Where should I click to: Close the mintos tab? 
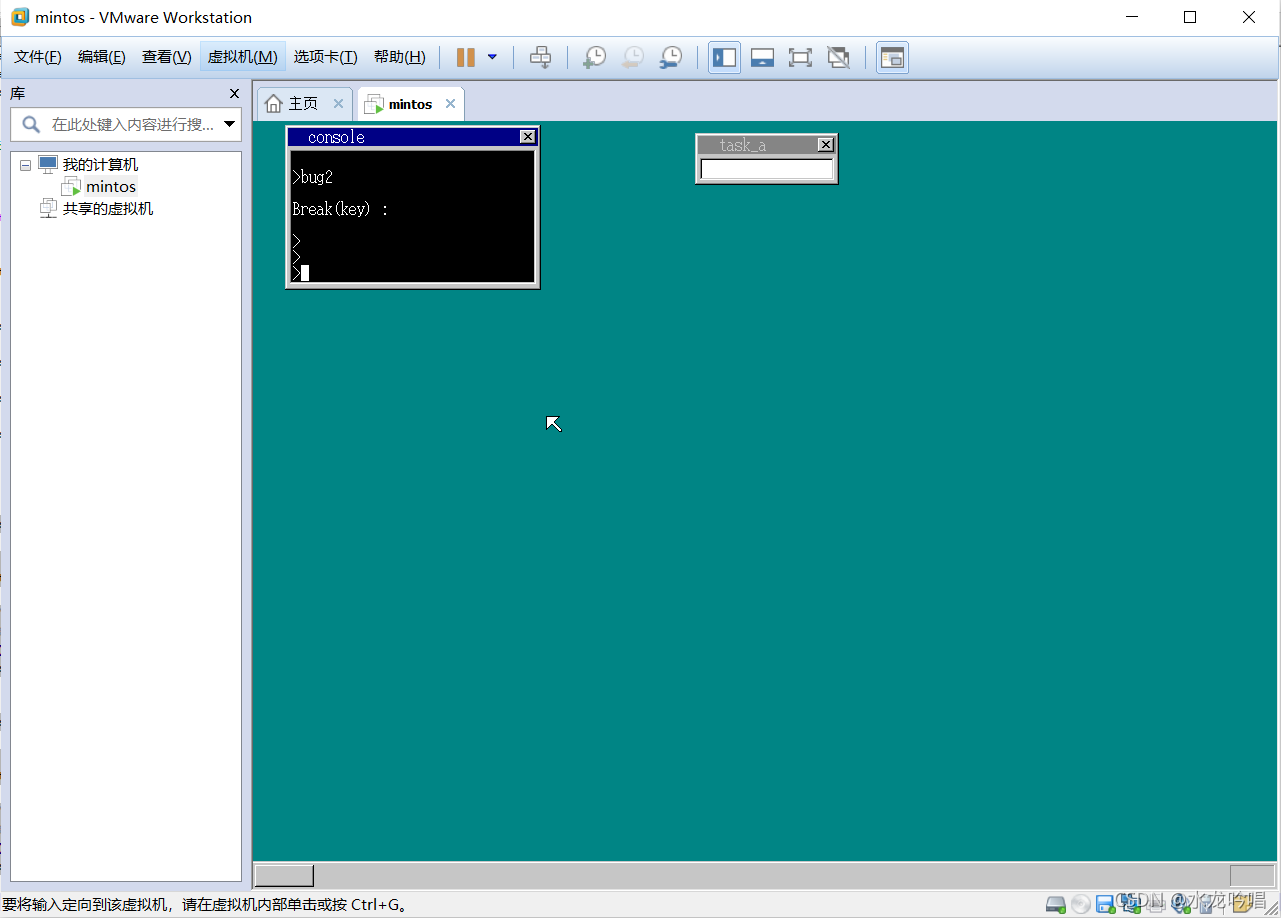tap(450, 104)
